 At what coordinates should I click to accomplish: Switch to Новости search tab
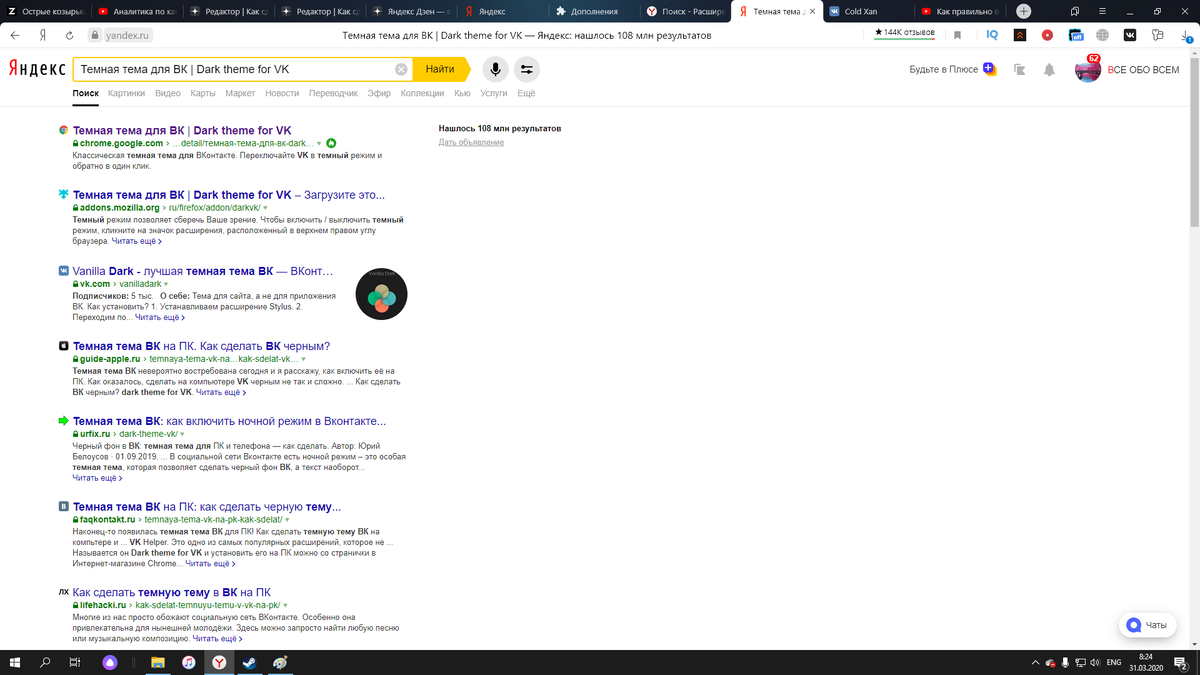[x=282, y=93]
